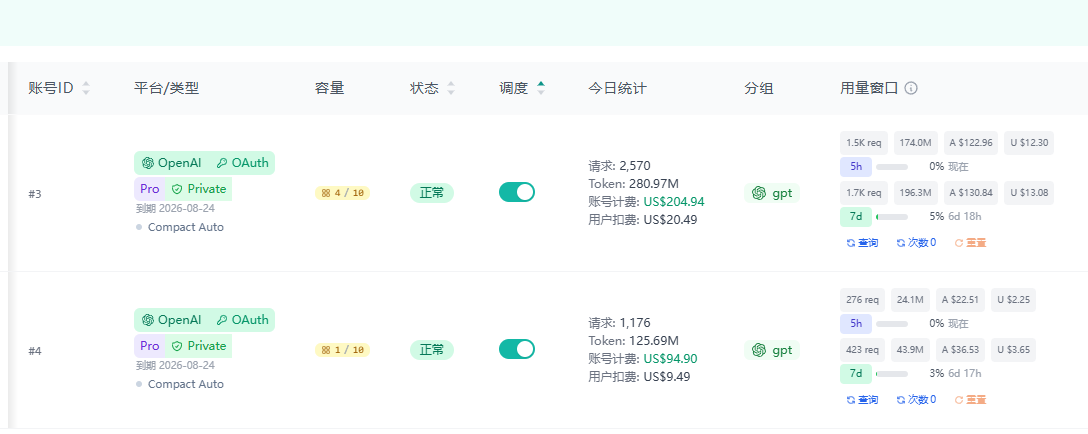
Task: Click 次数 0 refresh icon for account #3
Action: pos(901,243)
